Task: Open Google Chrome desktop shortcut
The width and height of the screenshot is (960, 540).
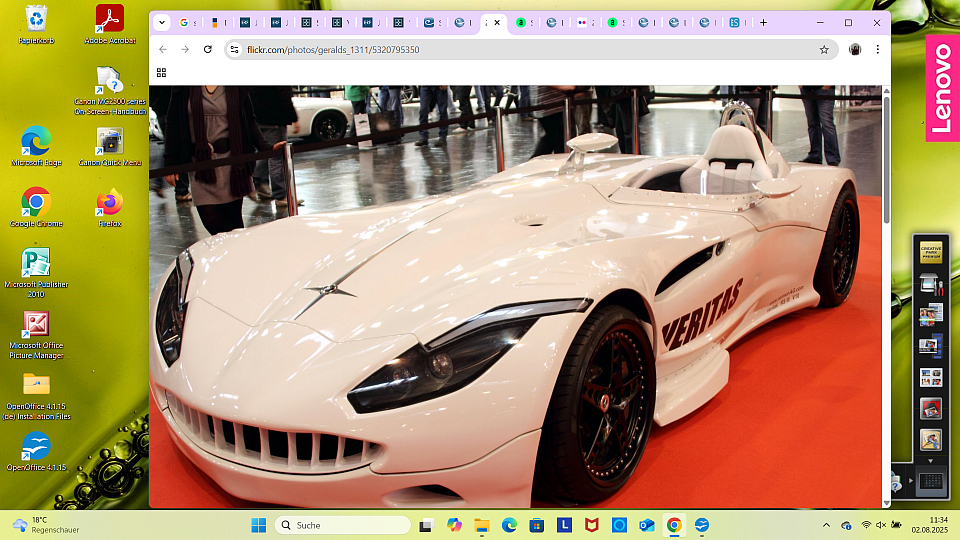Action: click(36, 207)
